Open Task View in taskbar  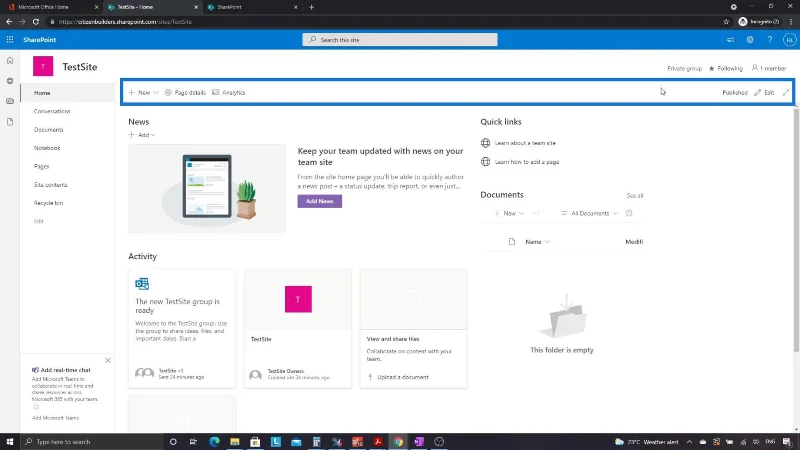point(193,442)
